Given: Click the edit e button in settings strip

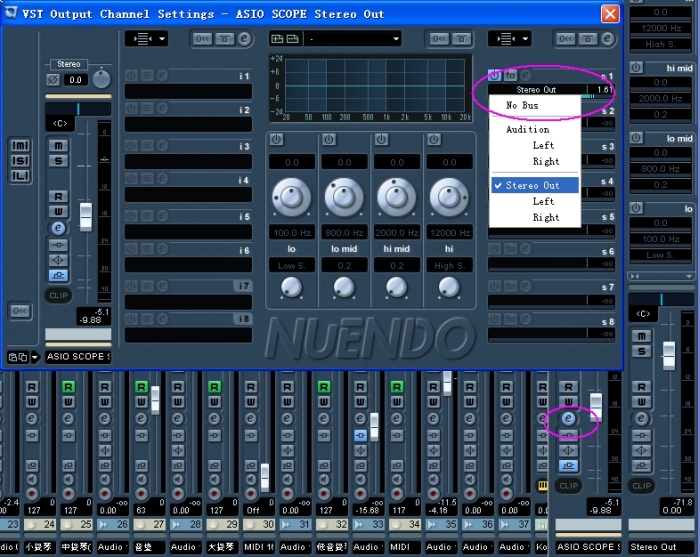Looking at the screenshot, I should (x=58, y=228).
